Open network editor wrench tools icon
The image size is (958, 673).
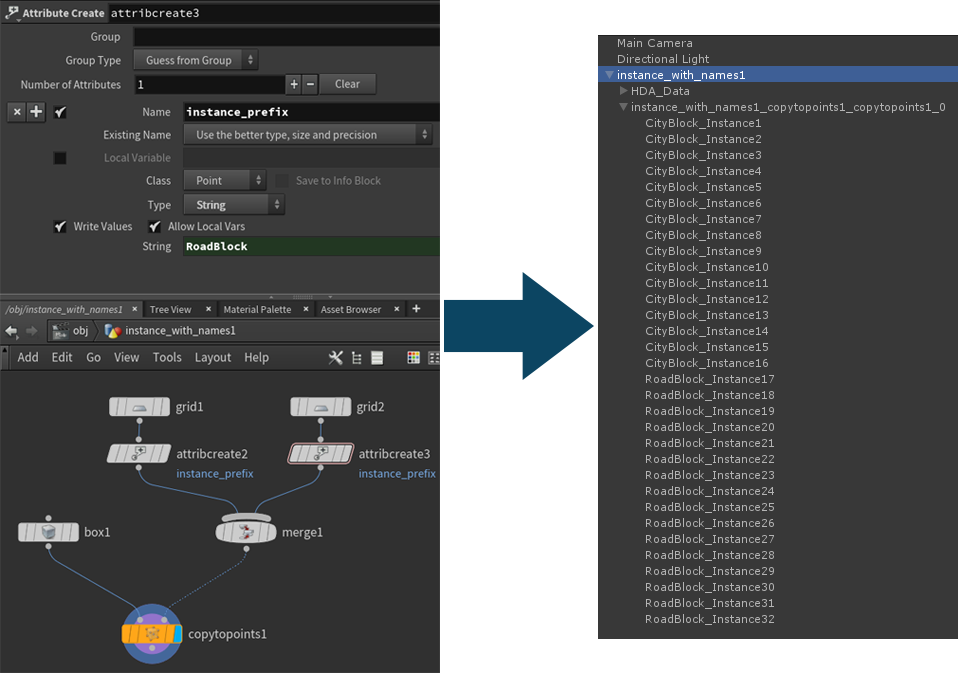(336, 358)
